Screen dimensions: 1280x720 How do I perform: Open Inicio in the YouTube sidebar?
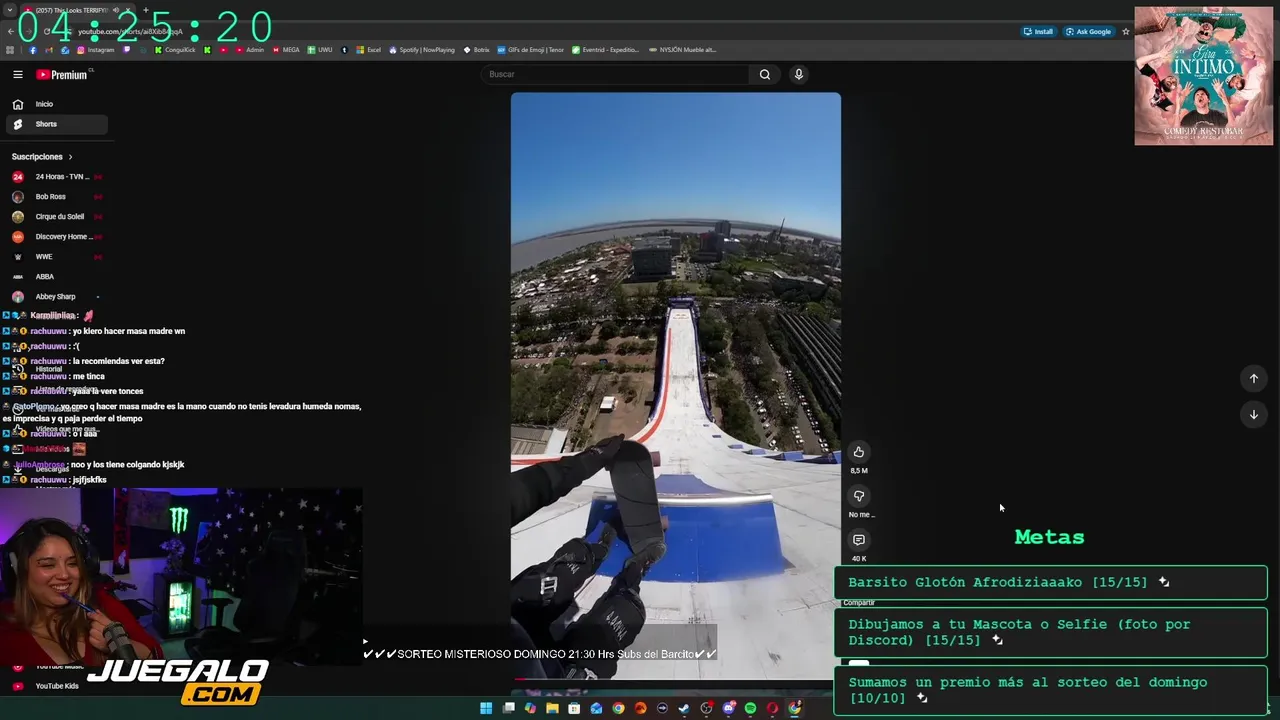(56, 104)
